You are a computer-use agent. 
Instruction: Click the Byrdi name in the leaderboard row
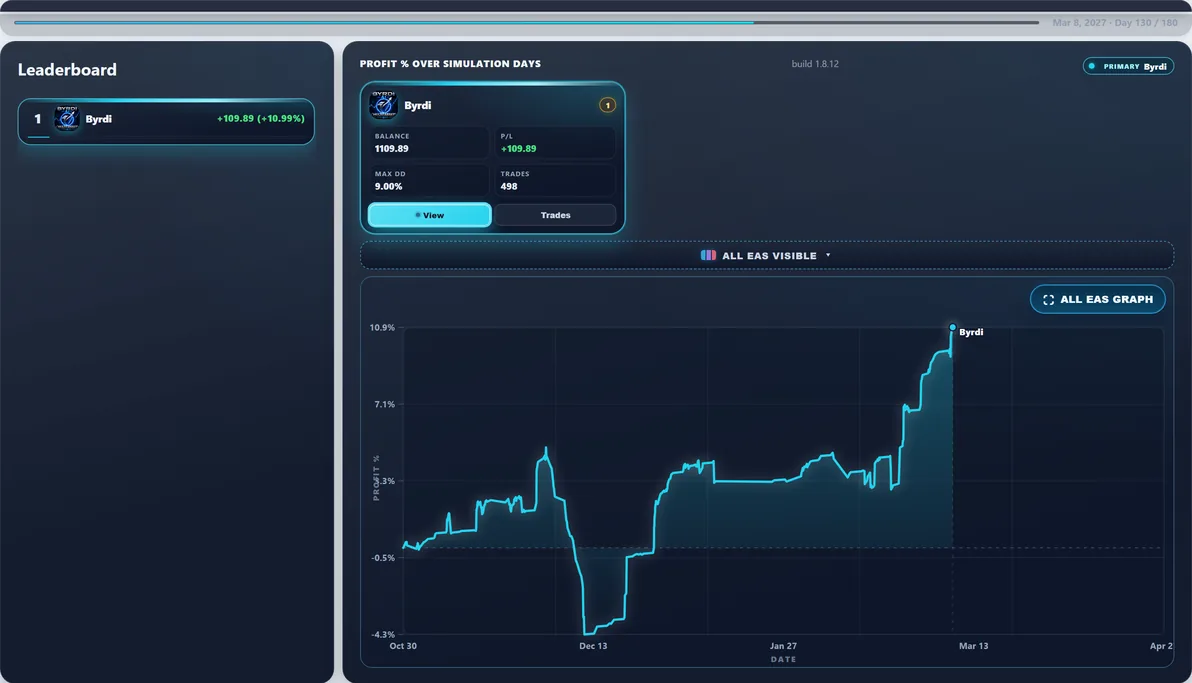[x=99, y=119]
